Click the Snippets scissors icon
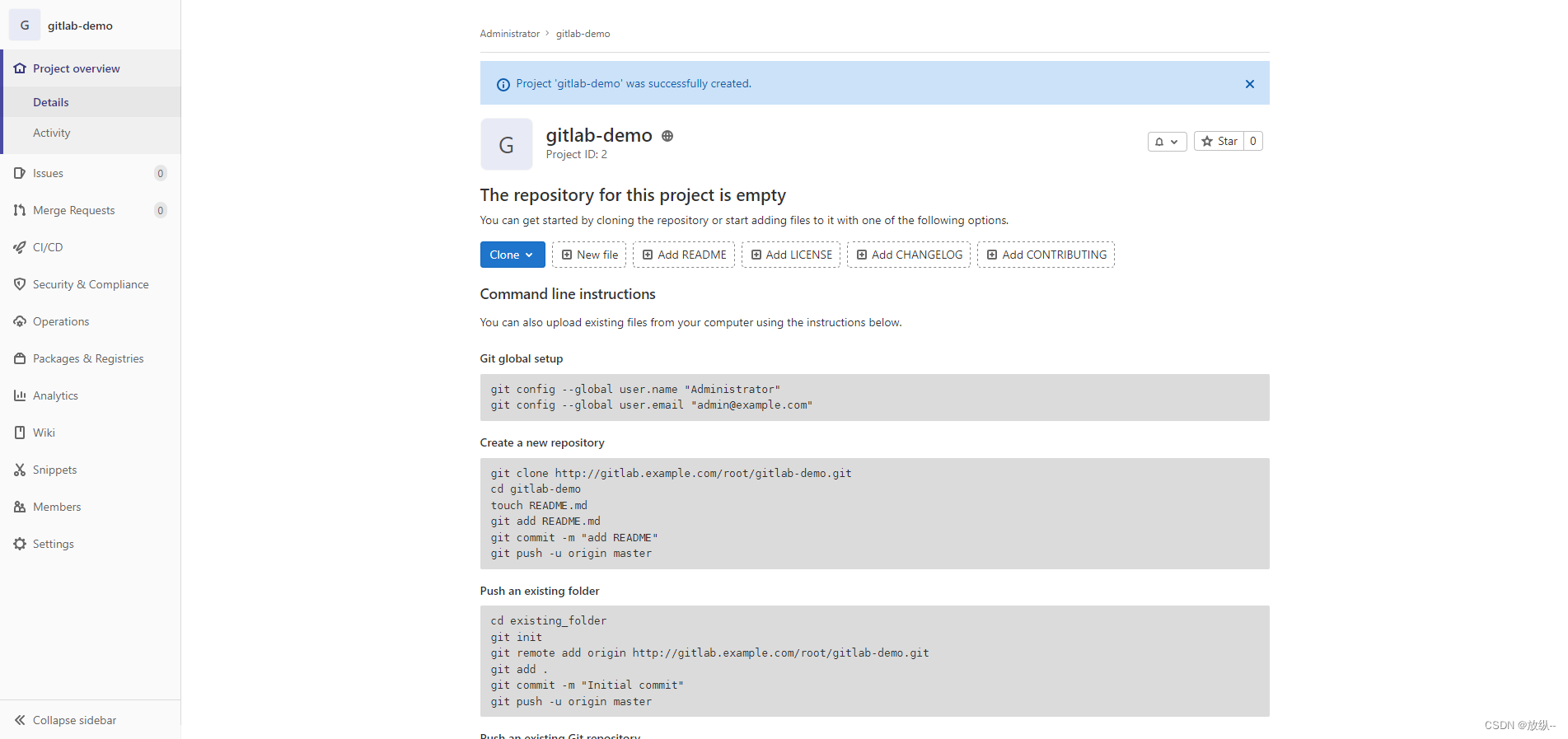The height and width of the screenshot is (739, 1568). [20, 470]
